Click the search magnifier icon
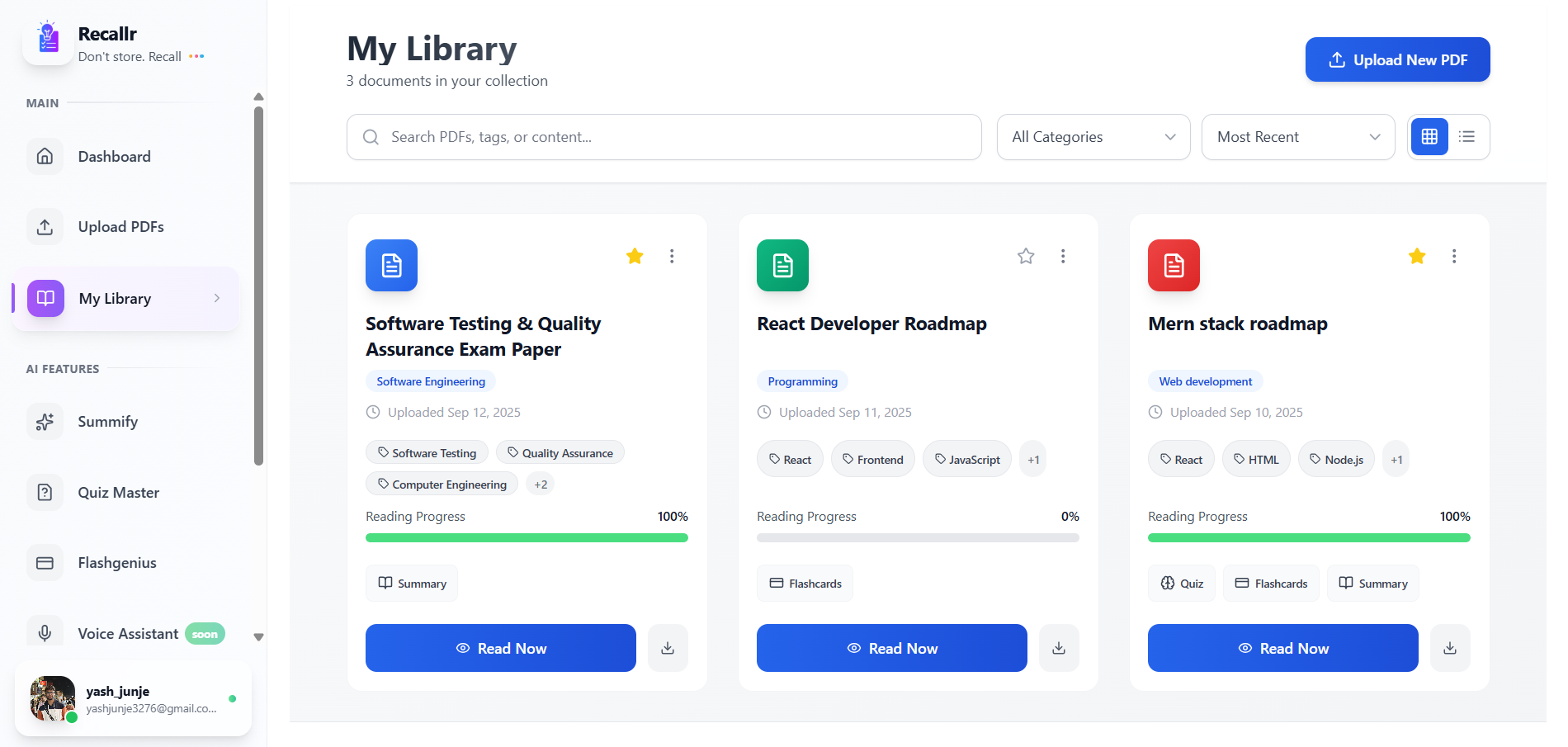Screen dimensions: 1568x747 tap(371, 137)
